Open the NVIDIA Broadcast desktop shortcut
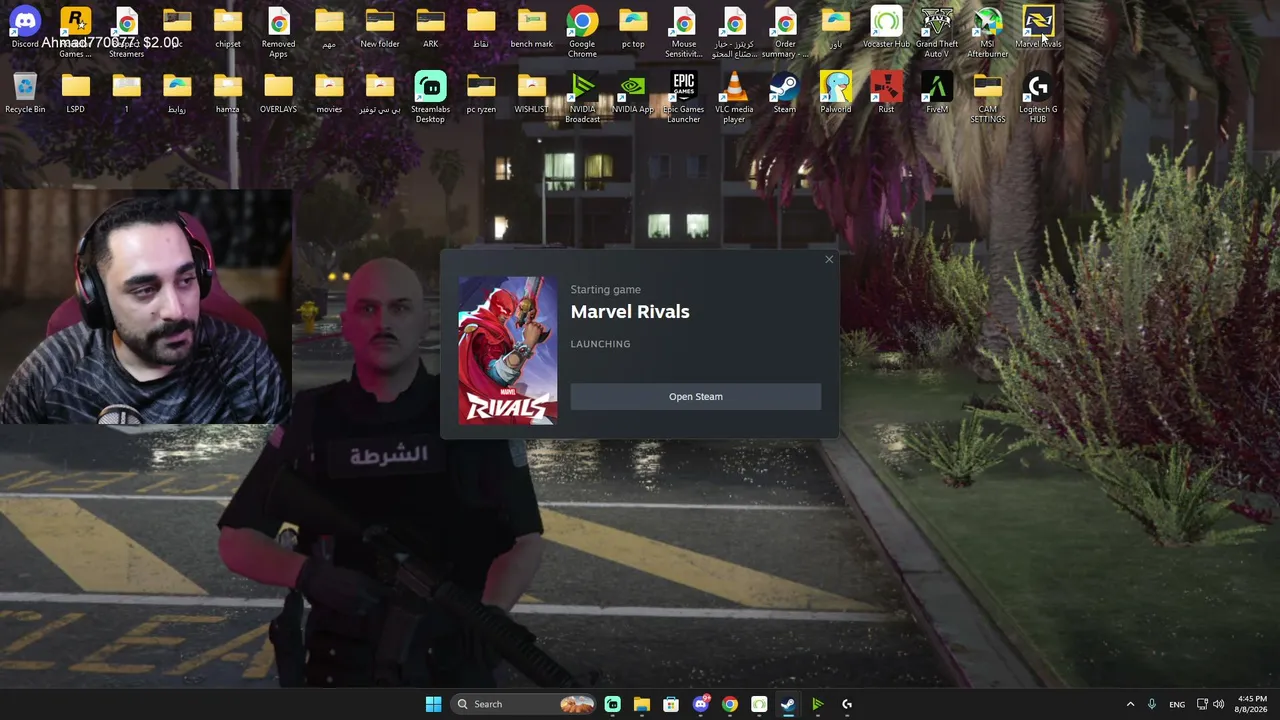 tap(582, 97)
